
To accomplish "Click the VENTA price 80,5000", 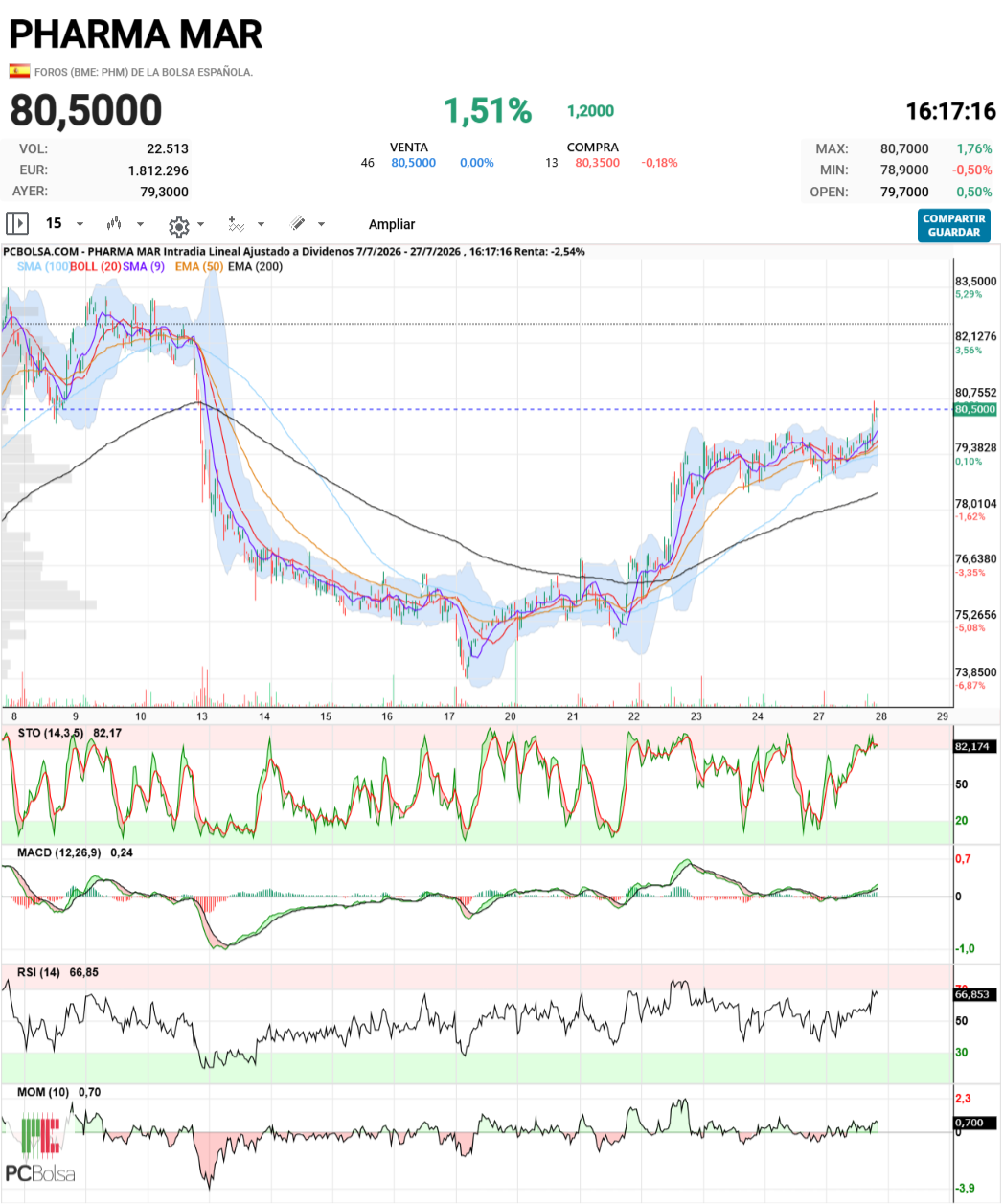I will [413, 163].
